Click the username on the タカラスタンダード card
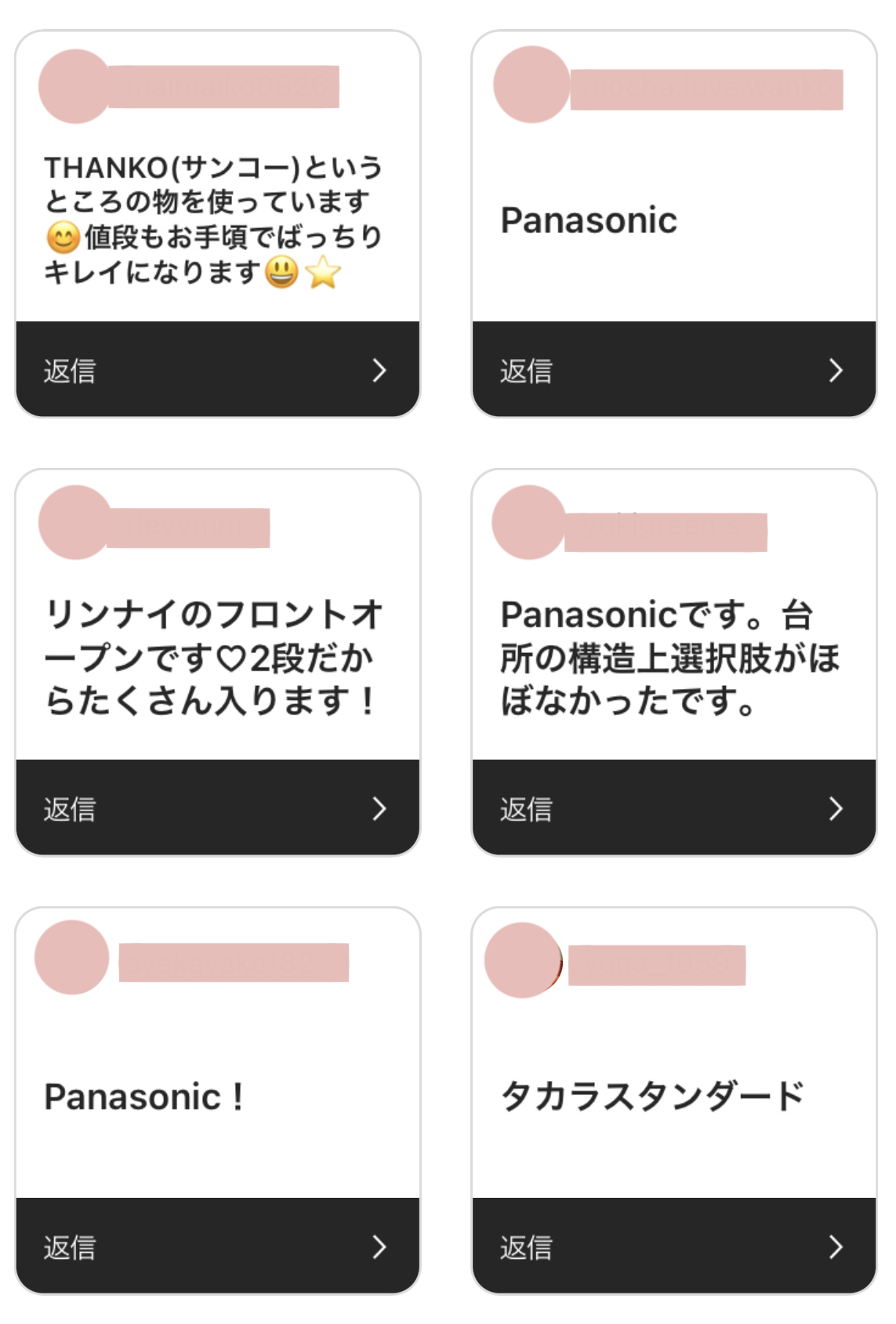 657,965
